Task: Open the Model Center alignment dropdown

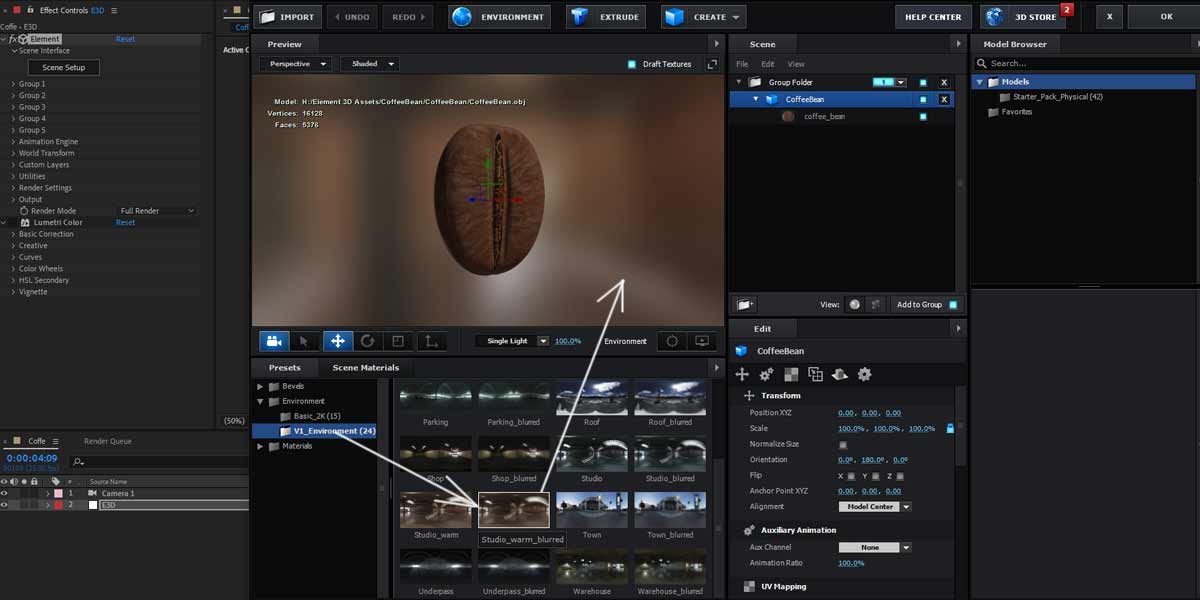Action: (x=874, y=507)
